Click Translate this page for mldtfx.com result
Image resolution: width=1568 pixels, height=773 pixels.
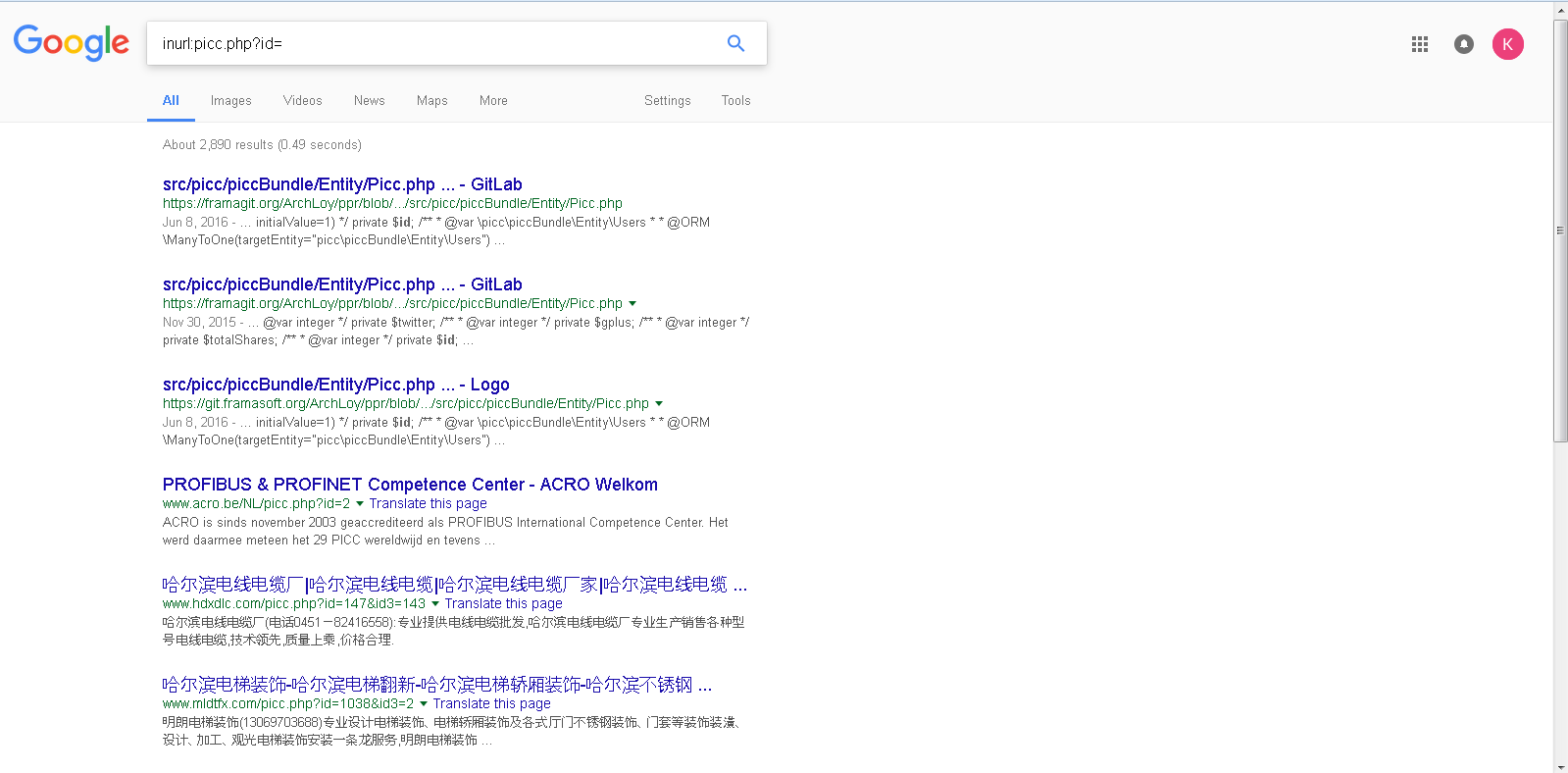coord(491,703)
